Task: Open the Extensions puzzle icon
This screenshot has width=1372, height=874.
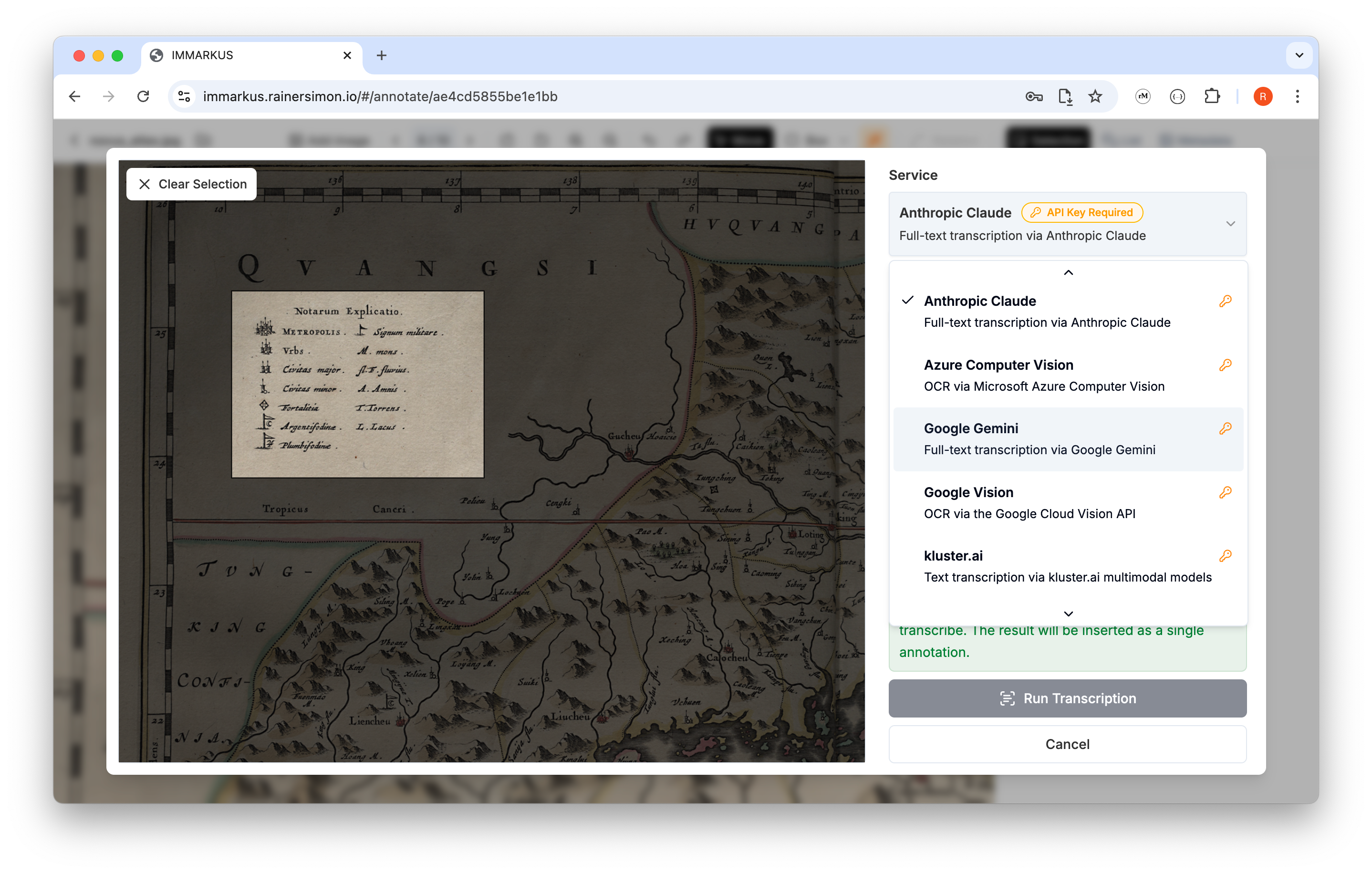Action: (1212, 96)
